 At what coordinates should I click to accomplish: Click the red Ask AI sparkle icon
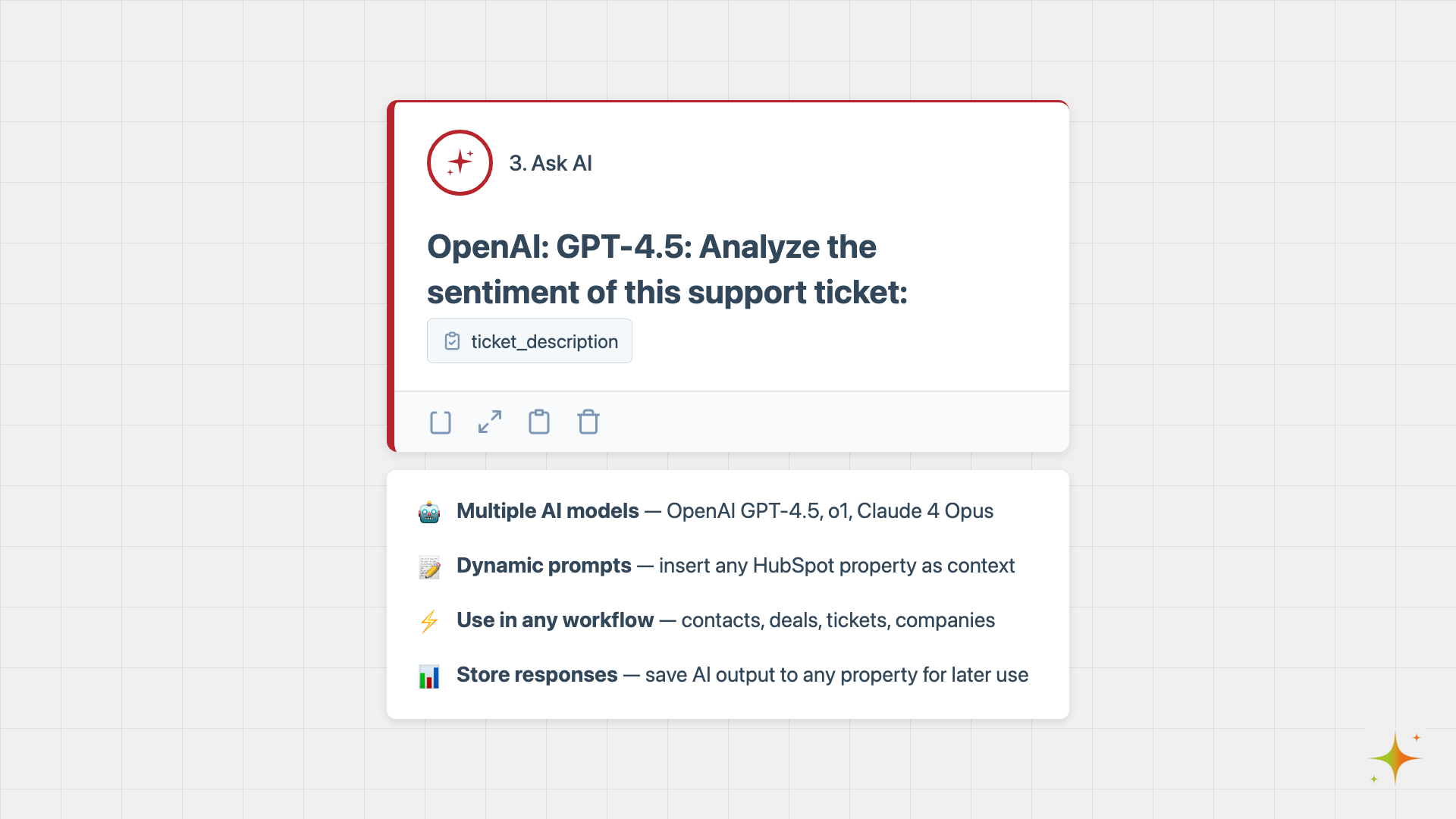[460, 162]
